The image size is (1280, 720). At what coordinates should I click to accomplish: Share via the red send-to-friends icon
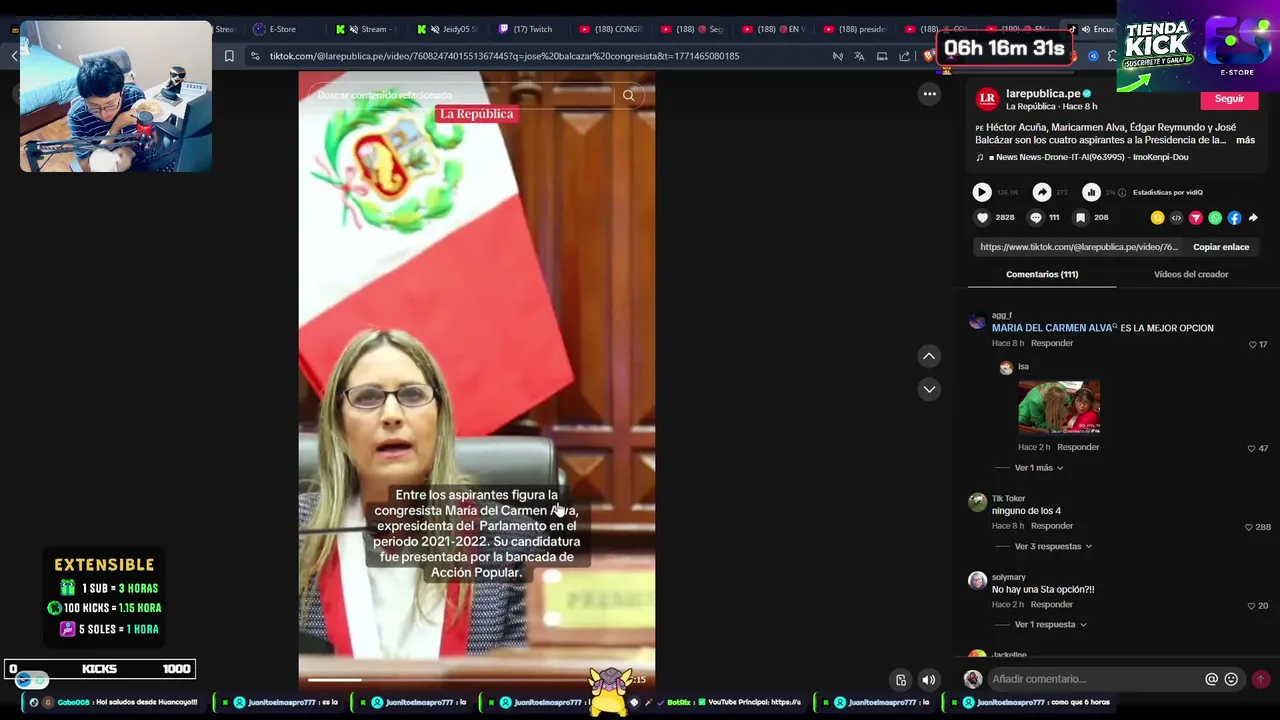1195,217
